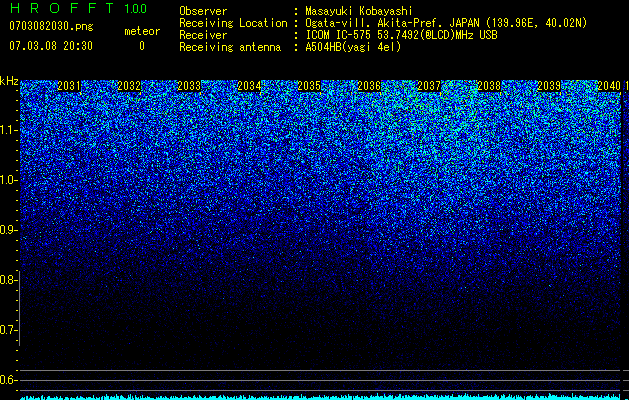Click the 2039 time marker
Viewport: 629px width, 400px height.
[549, 86]
